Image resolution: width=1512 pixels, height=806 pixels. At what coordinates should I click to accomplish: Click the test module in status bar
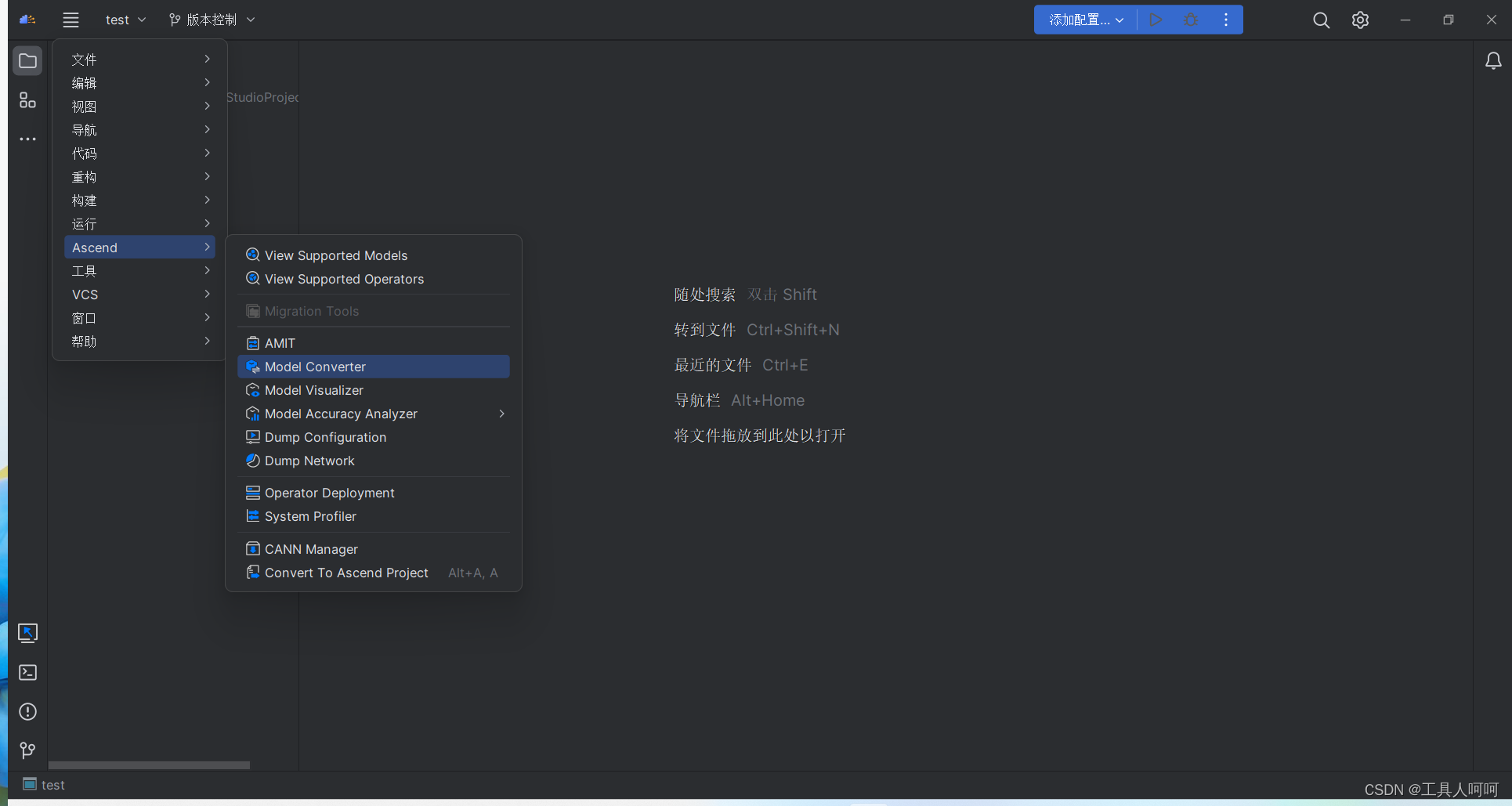click(x=44, y=785)
